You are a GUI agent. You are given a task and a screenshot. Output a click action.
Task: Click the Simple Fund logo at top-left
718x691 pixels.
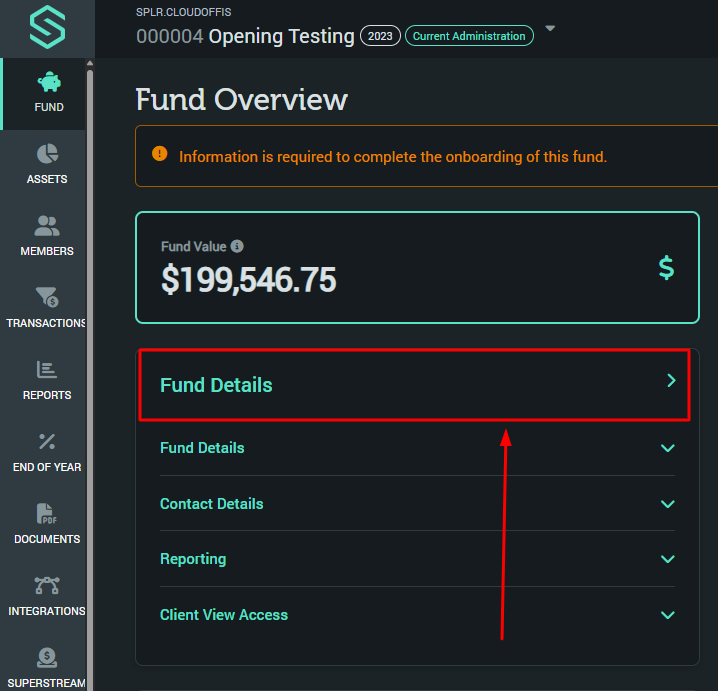pyautogui.click(x=47, y=27)
